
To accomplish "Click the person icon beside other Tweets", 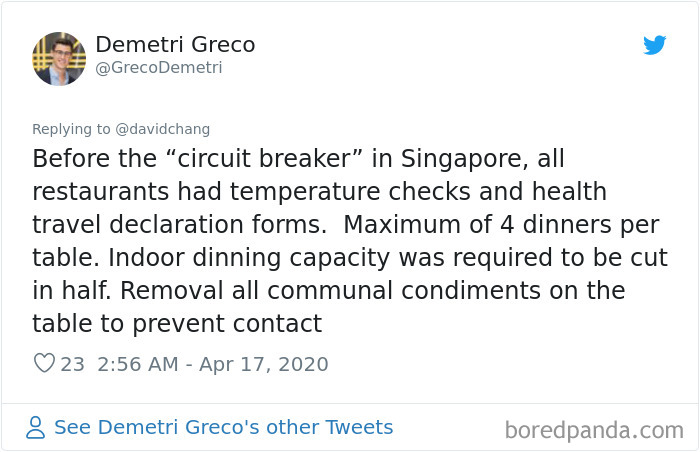I will tap(35, 427).
